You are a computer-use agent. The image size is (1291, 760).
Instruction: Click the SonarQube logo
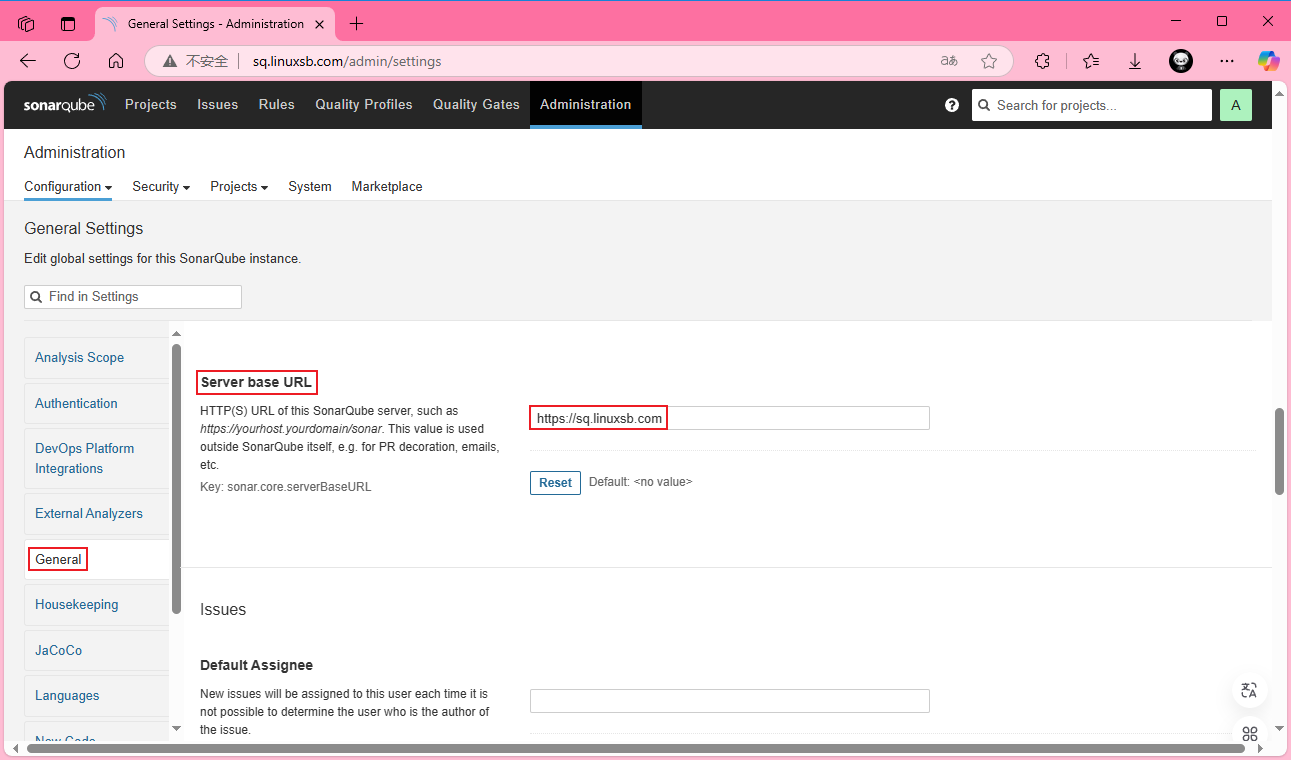coord(64,104)
